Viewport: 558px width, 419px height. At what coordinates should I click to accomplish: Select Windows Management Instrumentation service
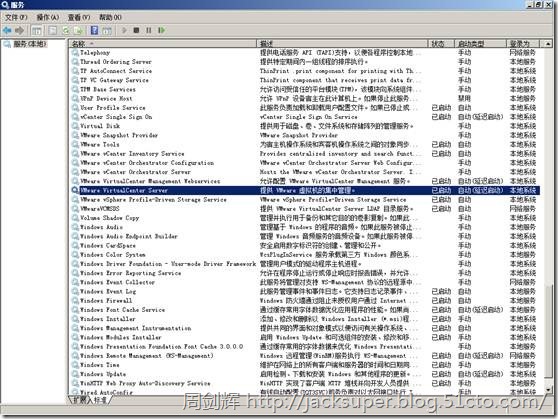pyautogui.click(x=136, y=328)
